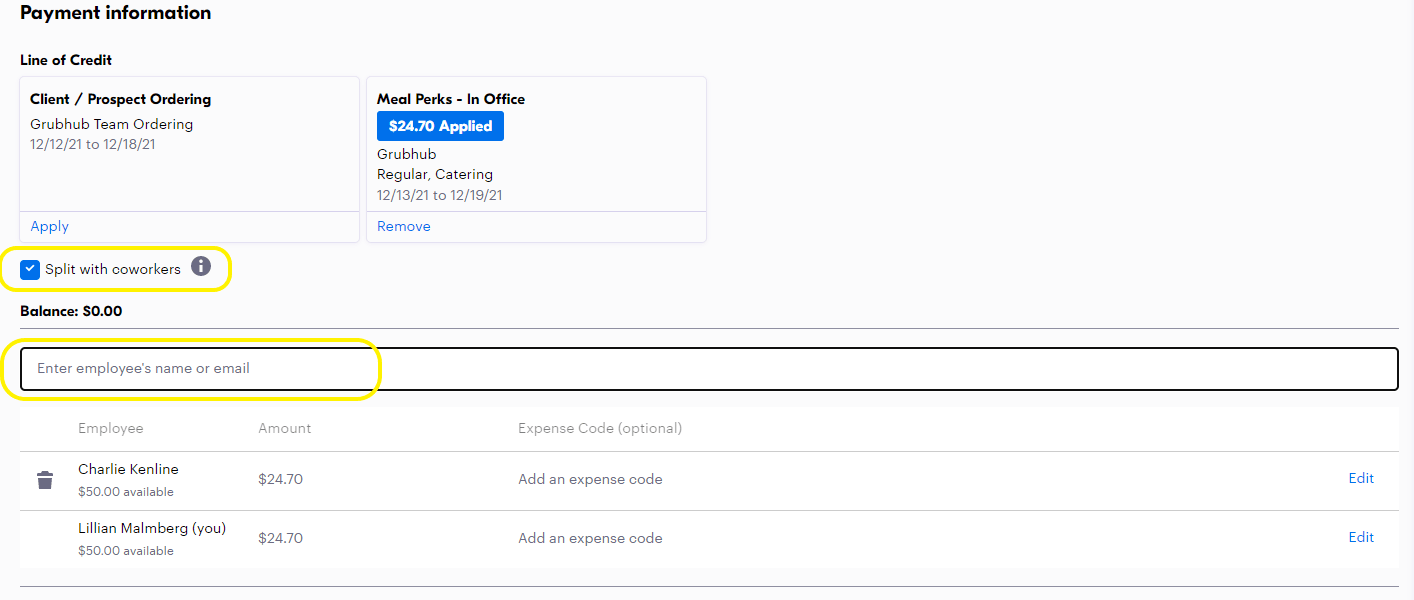
Task: Click Lillian Malmberg (you) name
Action: click(152, 528)
